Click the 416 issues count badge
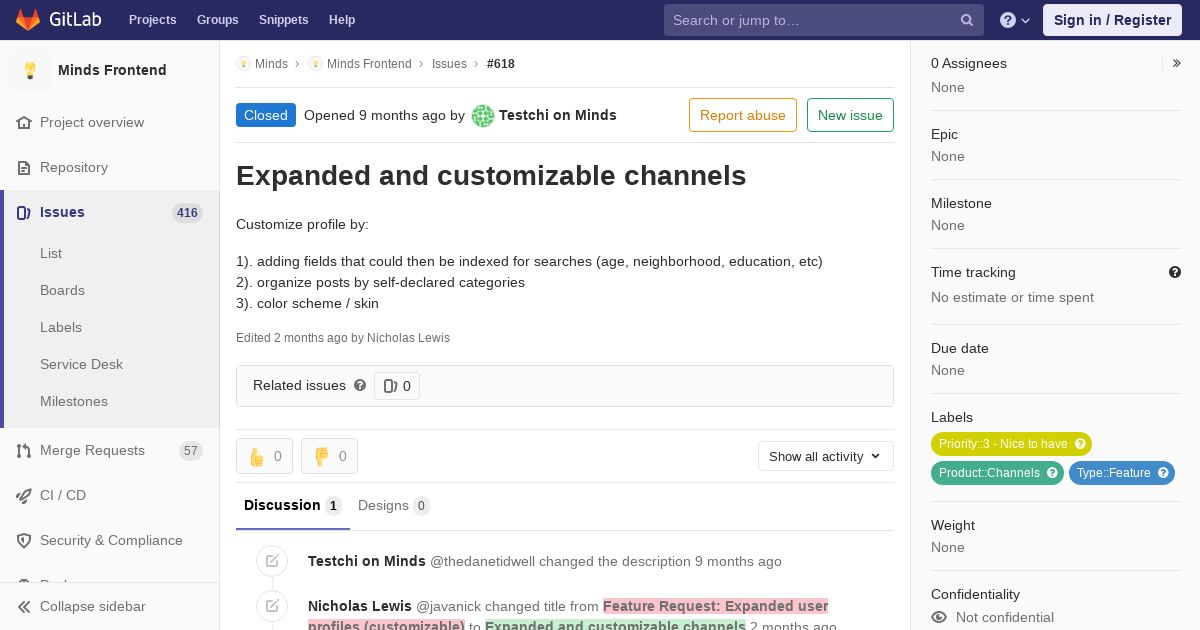This screenshot has height=630, width=1200. click(187, 213)
